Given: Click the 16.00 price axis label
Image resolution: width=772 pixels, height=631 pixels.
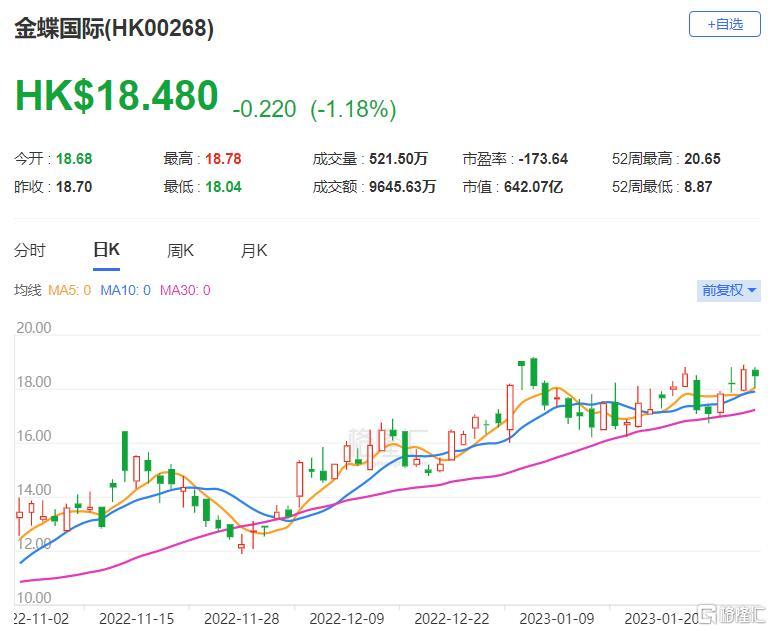Looking at the screenshot, I should (x=33, y=436).
